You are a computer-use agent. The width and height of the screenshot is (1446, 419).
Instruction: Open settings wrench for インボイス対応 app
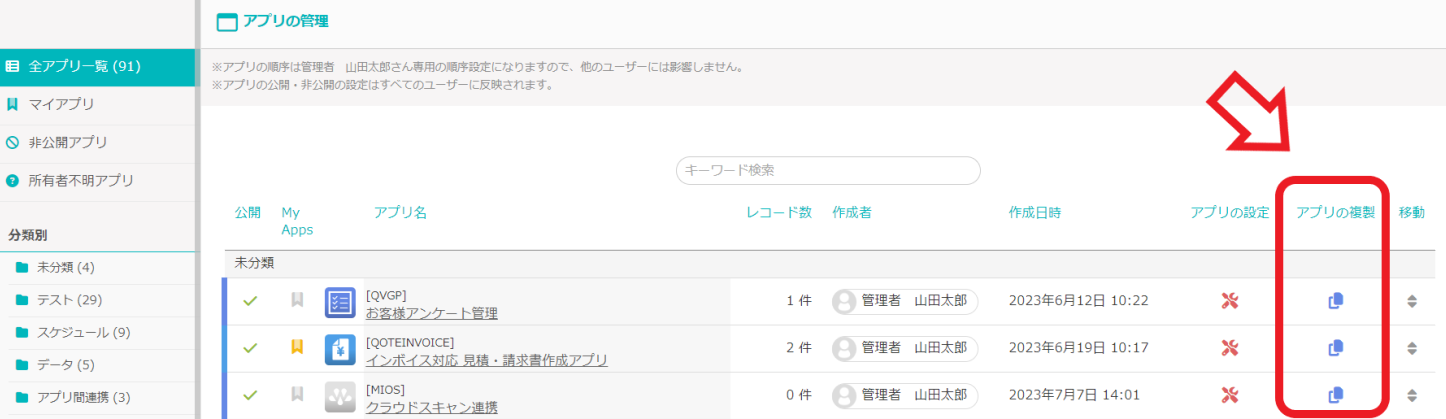[x=1230, y=348]
